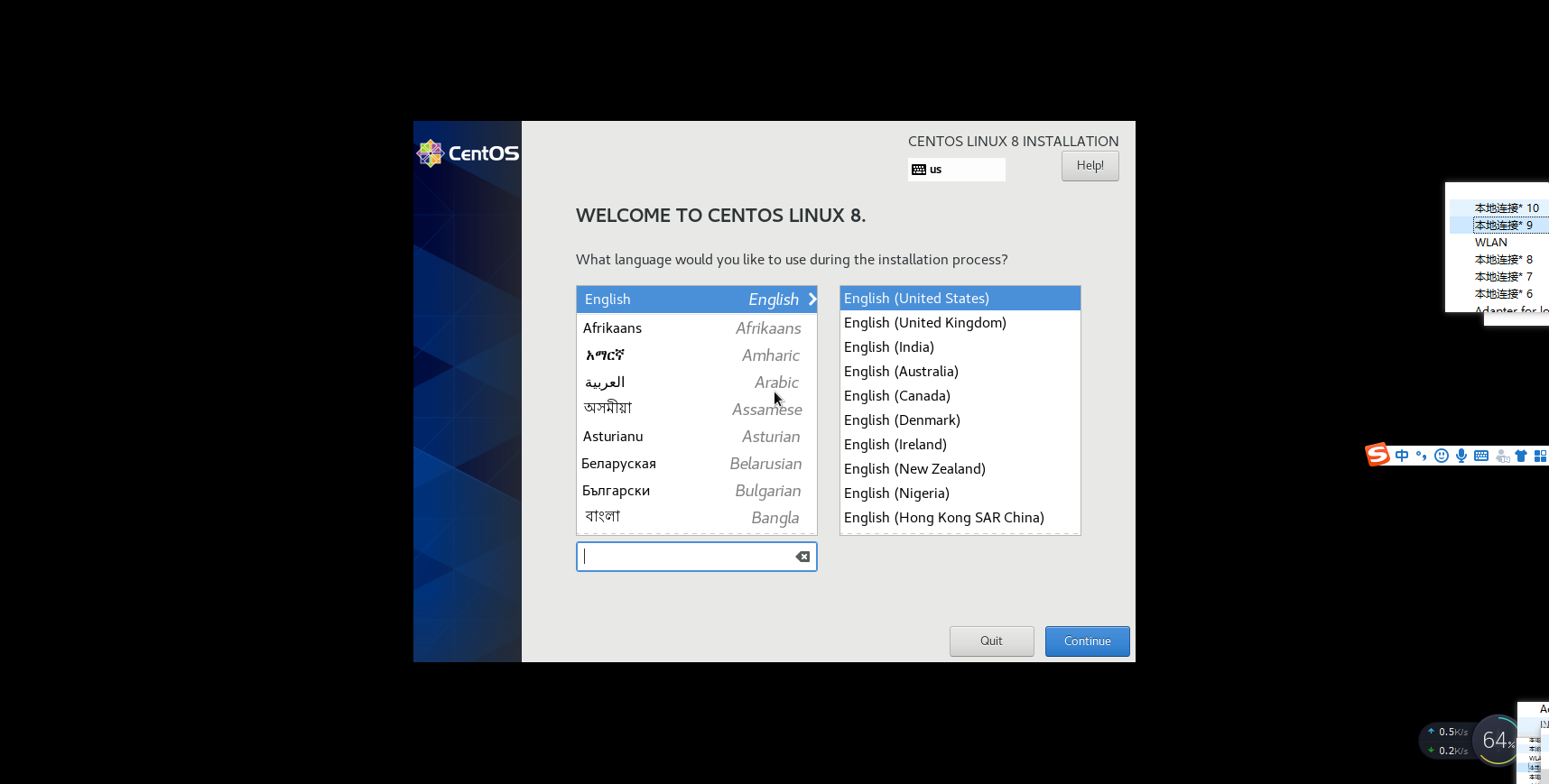Image resolution: width=1549 pixels, height=784 pixels.
Task: Clear the language search field with the backspace icon
Action: pyautogui.click(x=802, y=557)
